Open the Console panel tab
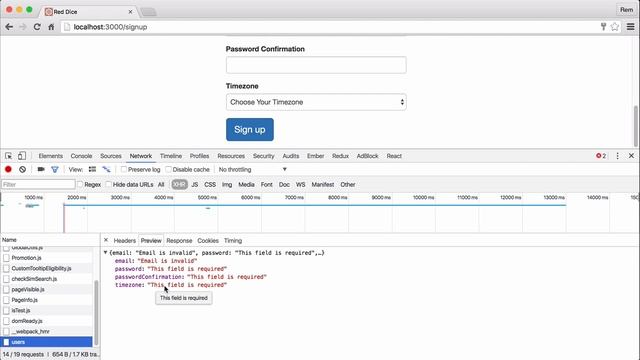Viewport: 640px width, 360px height. click(81, 156)
